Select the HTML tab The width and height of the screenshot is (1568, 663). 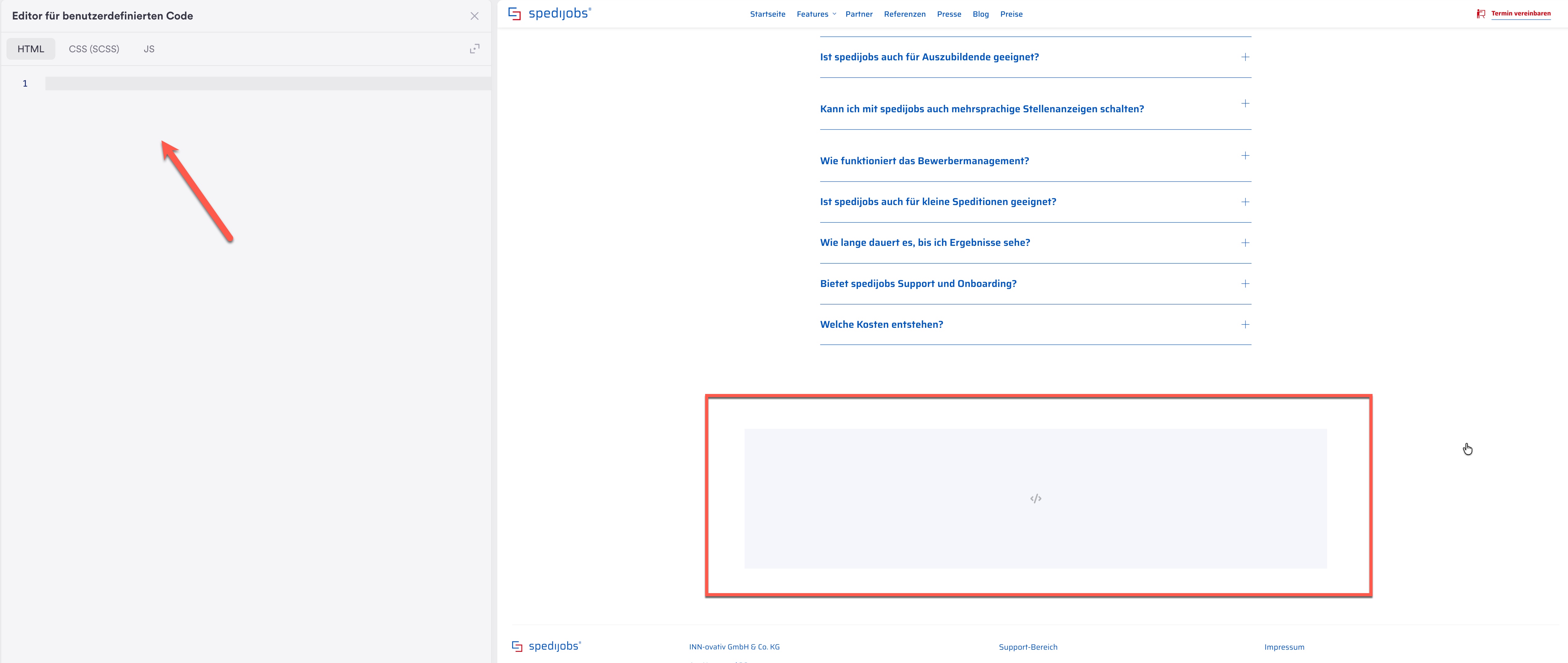(x=30, y=49)
